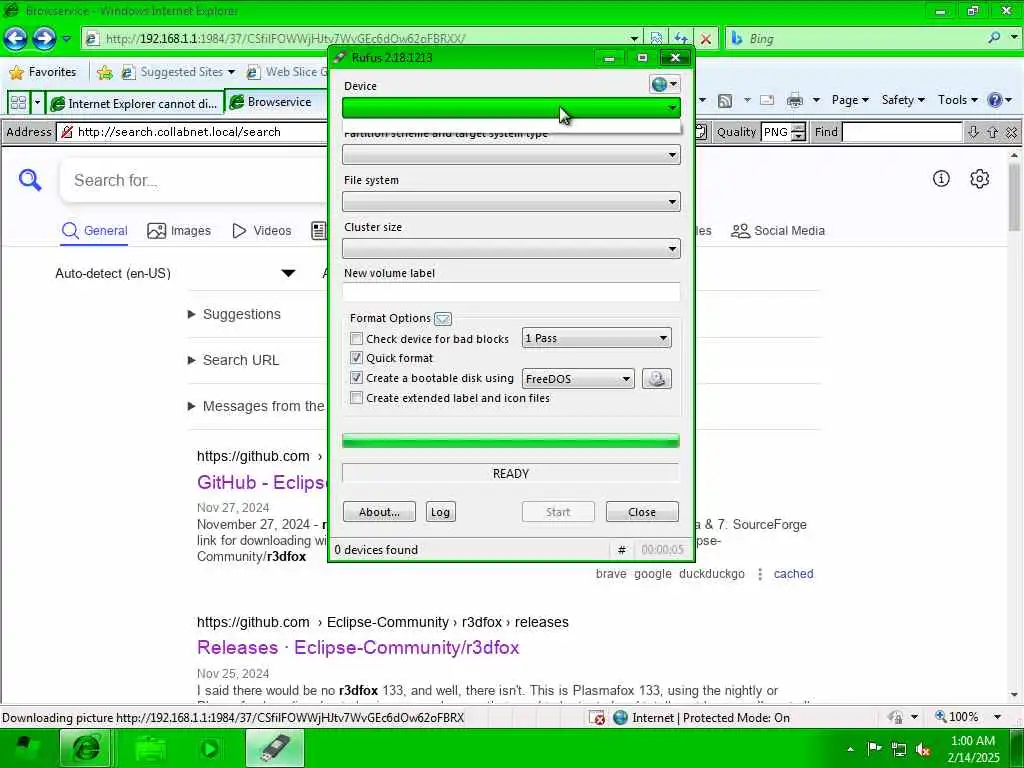Image resolution: width=1024 pixels, height=768 pixels.
Task: Open the 1 Pass dropdown
Action: pos(596,338)
